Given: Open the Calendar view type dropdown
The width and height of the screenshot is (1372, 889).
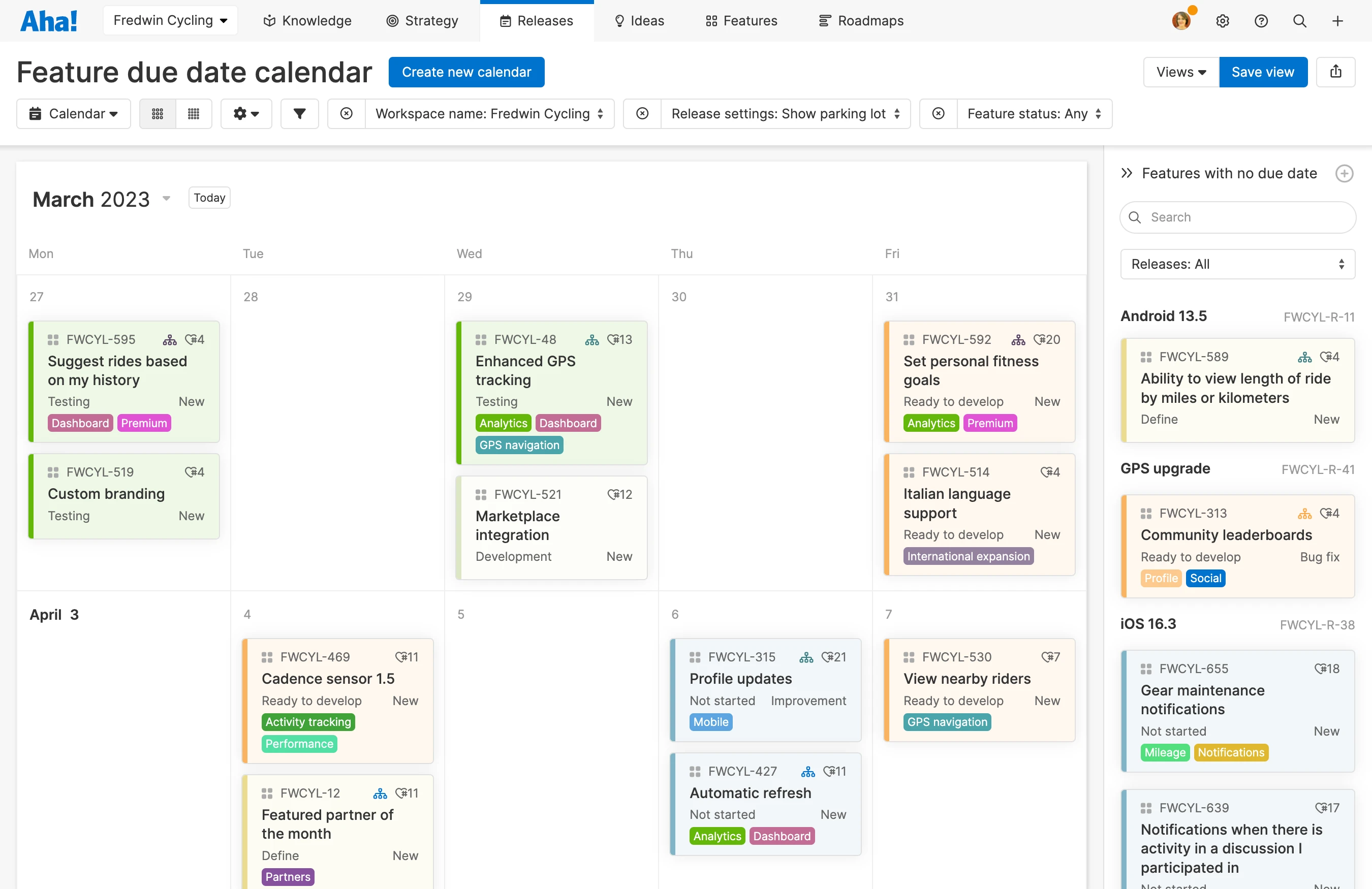Looking at the screenshot, I should pos(74,113).
